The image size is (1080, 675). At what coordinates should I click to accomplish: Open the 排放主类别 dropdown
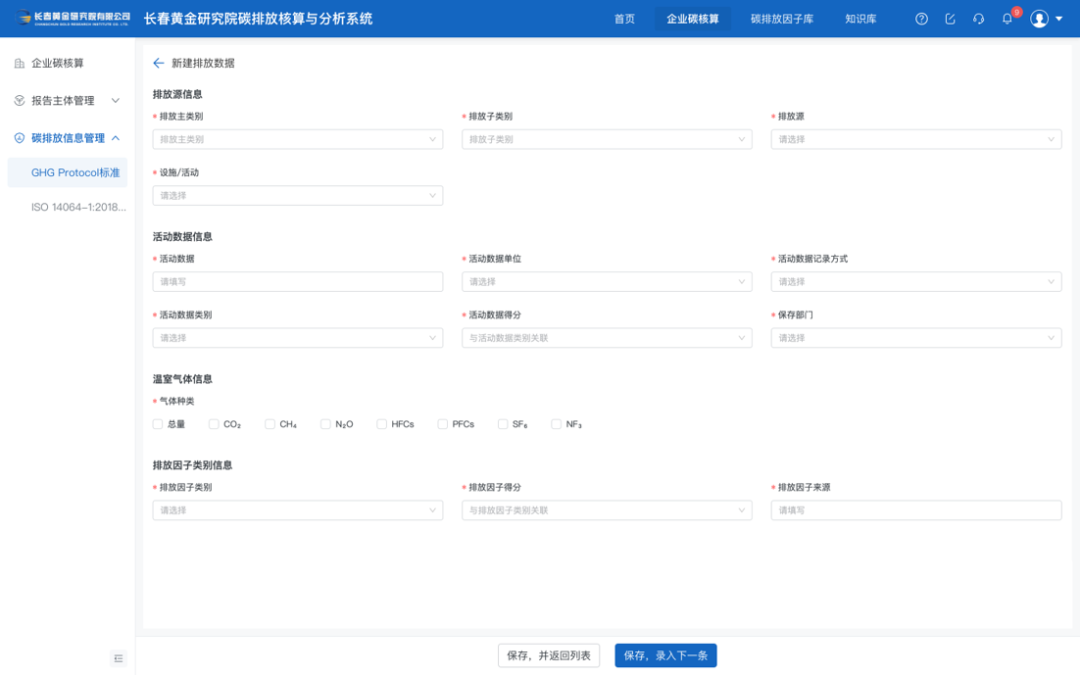click(x=297, y=139)
